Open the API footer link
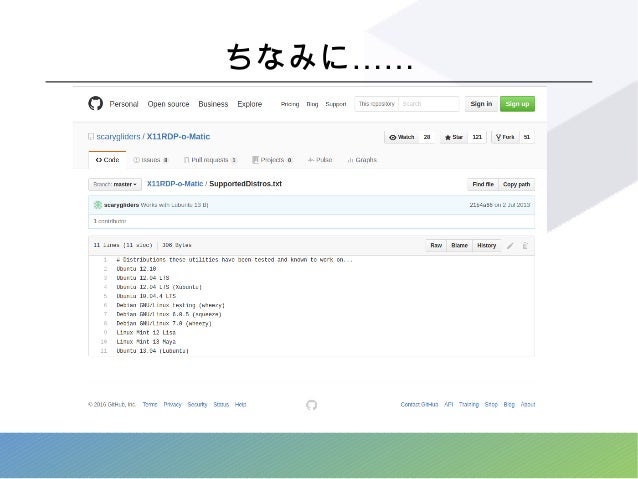Screen dimensions: 638x479 click(x=449, y=405)
